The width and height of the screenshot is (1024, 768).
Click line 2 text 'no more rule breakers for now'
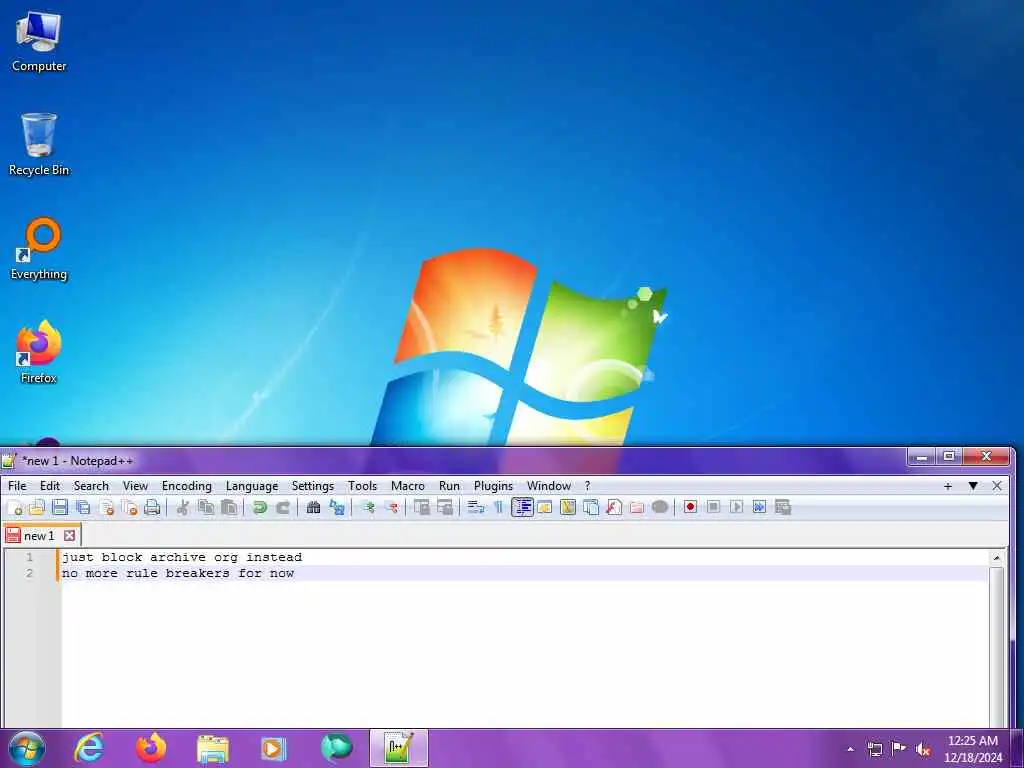(x=178, y=573)
